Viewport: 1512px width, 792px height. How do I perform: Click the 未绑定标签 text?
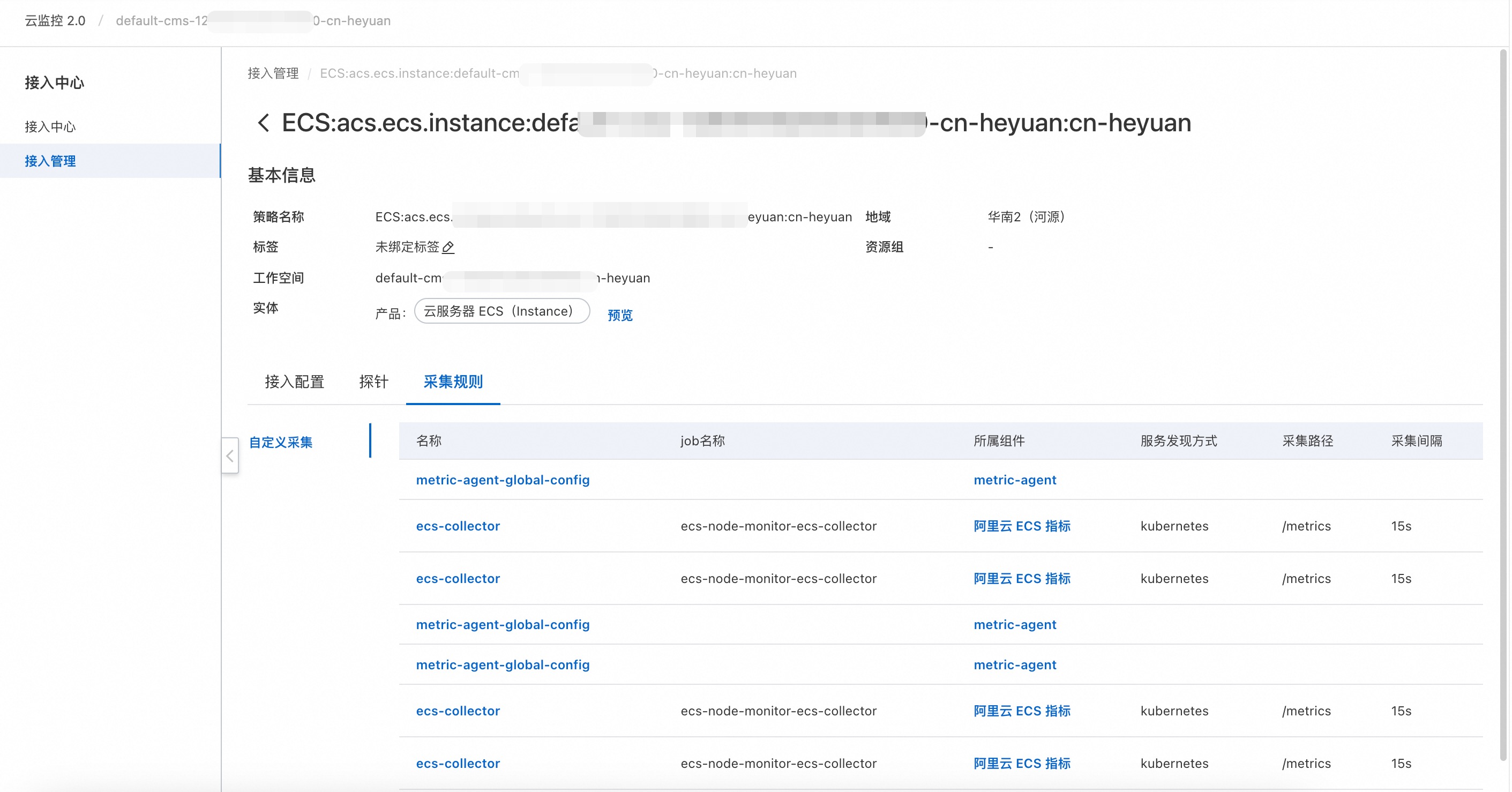pyautogui.click(x=407, y=247)
